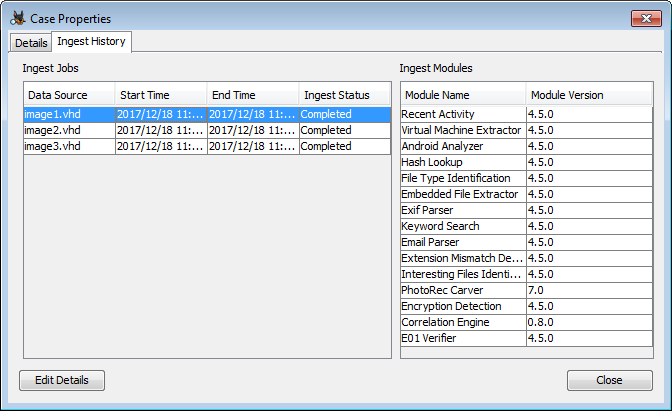This screenshot has height=411, width=672.
Task: Sort by End Time column header
Action: click(253, 95)
